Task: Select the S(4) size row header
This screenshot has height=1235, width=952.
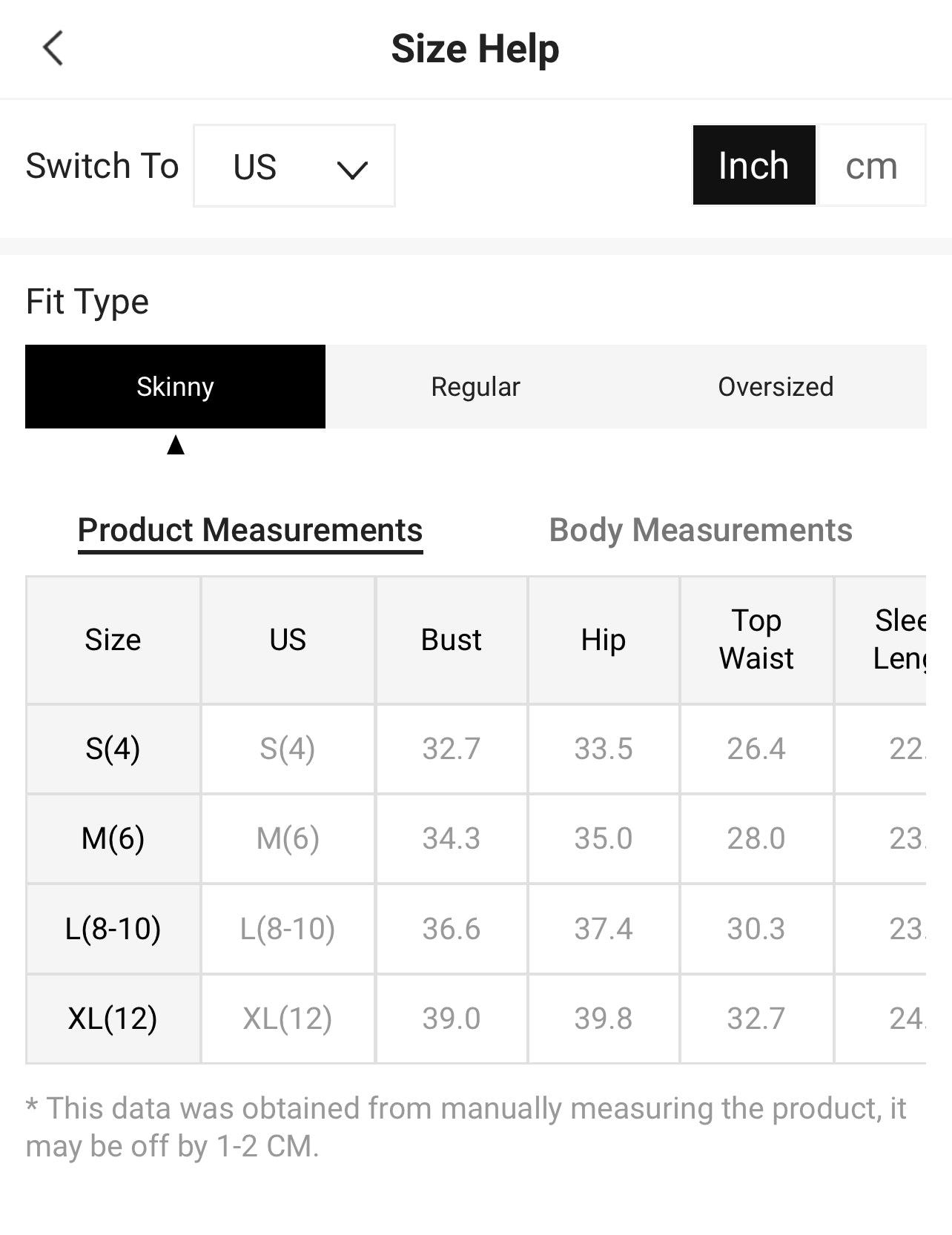Action: [113, 749]
